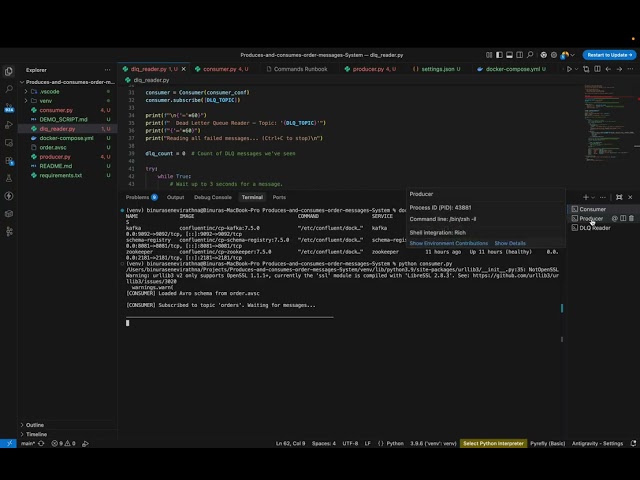Open terminal launch profile dropdown arrow
The image size is (640, 480).
[593, 197]
